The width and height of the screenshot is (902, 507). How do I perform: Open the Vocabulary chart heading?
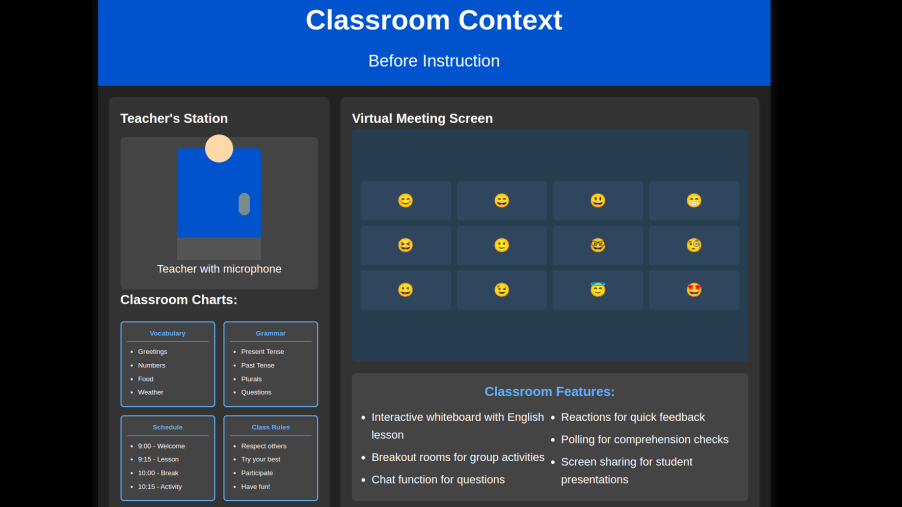[x=168, y=333]
